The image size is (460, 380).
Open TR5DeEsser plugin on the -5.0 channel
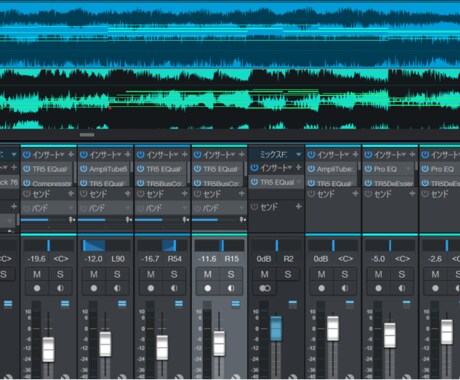pyautogui.click(x=393, y=183)
